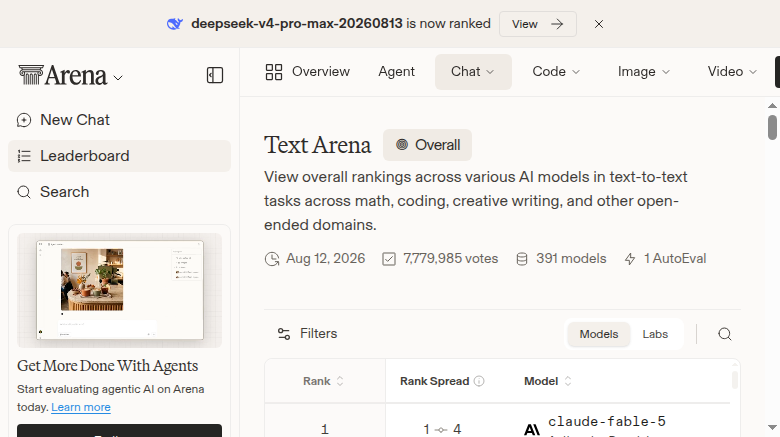Open the Filters panel
Image resolution: width=780 pixels, height=437 pixels.
click(x=307, y=333)
